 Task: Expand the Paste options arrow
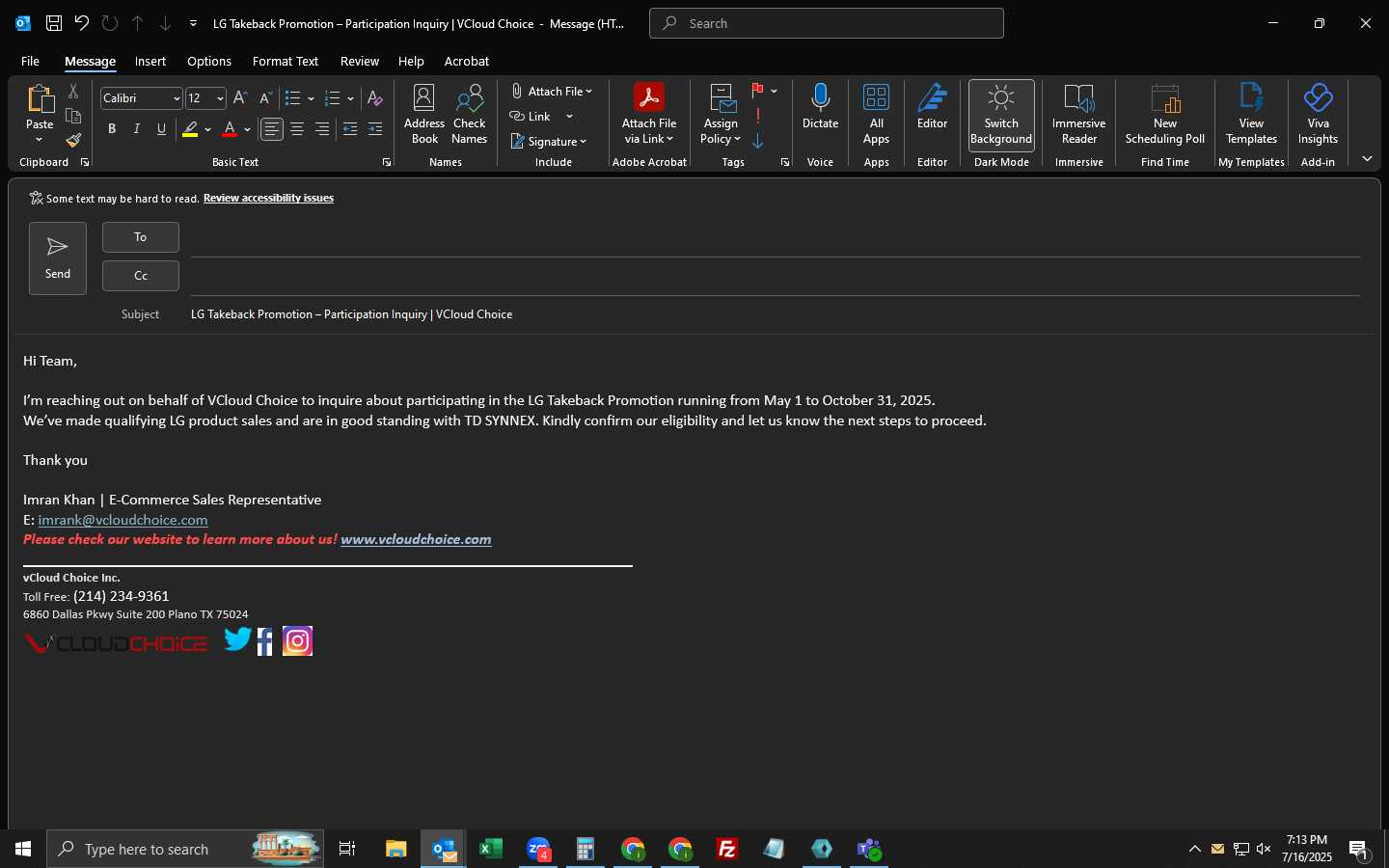40,140
